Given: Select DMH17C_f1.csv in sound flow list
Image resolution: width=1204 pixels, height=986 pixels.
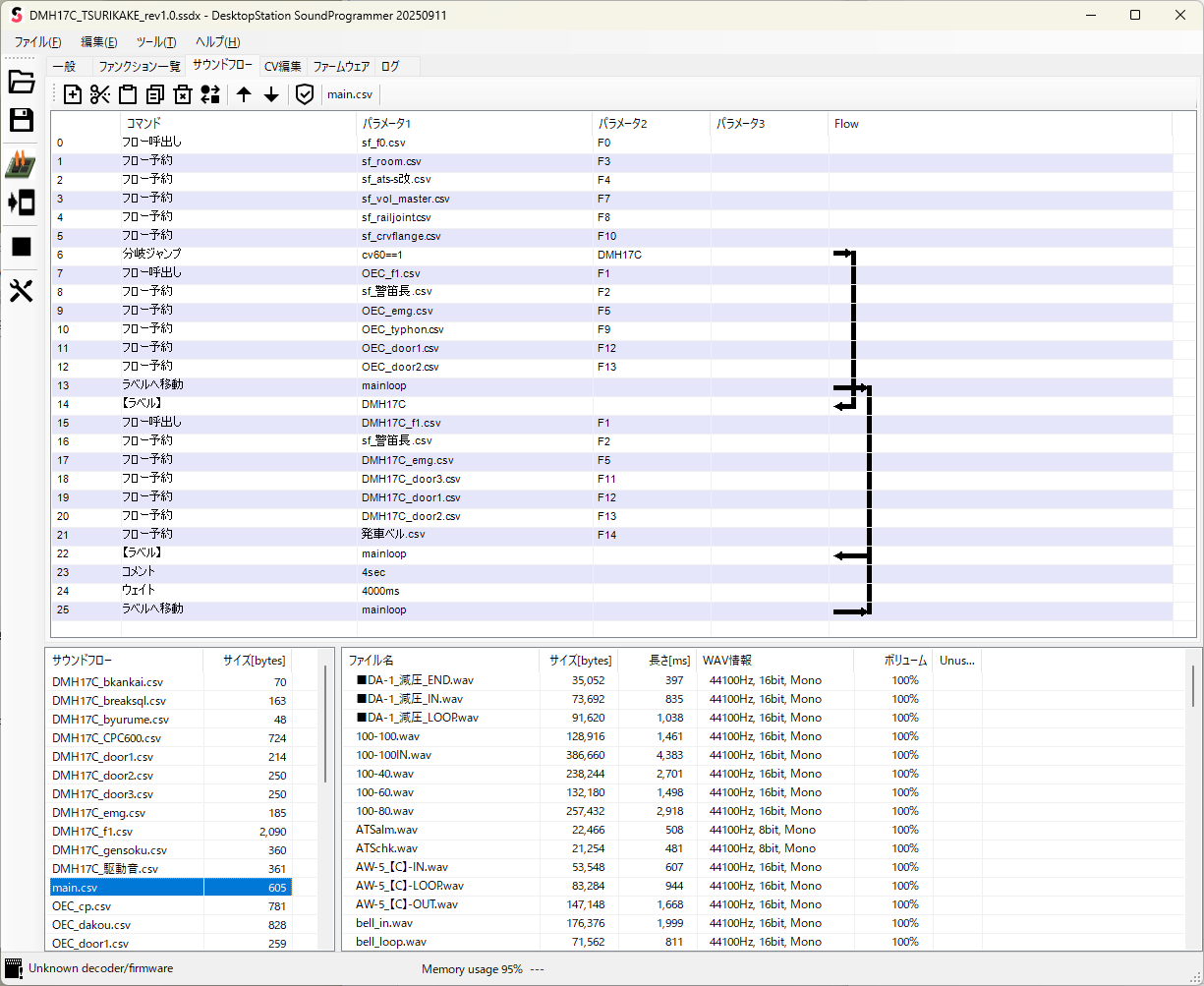Looking at the screenshot, I should (93, 832).
